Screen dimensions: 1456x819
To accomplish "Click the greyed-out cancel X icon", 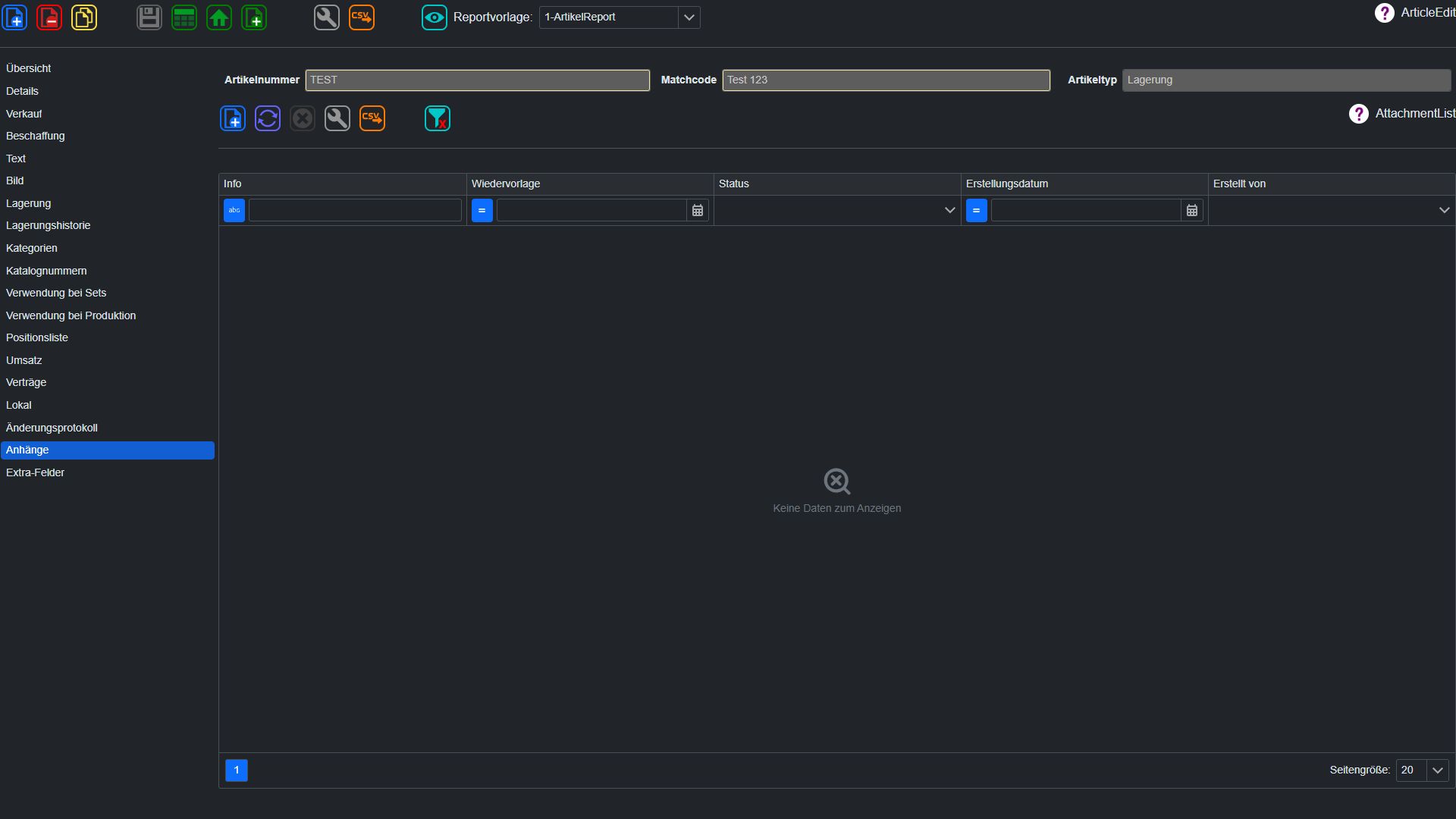I will [x=303, y=118].
